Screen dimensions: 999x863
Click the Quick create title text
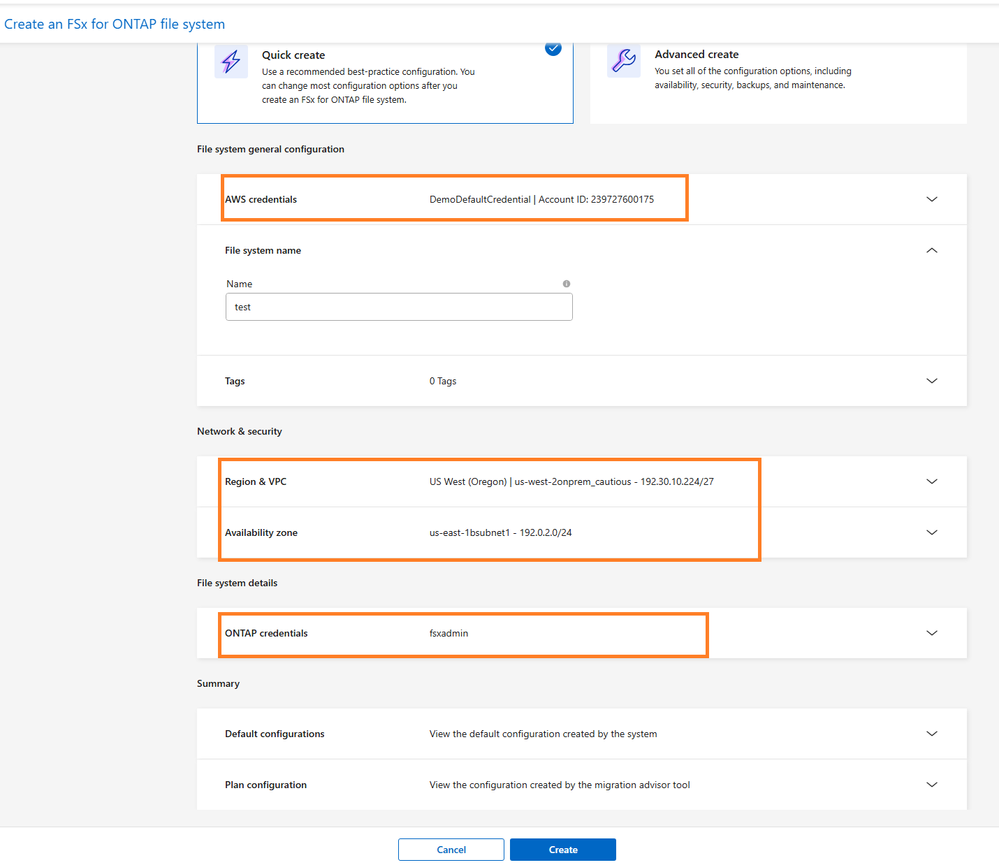293,55
